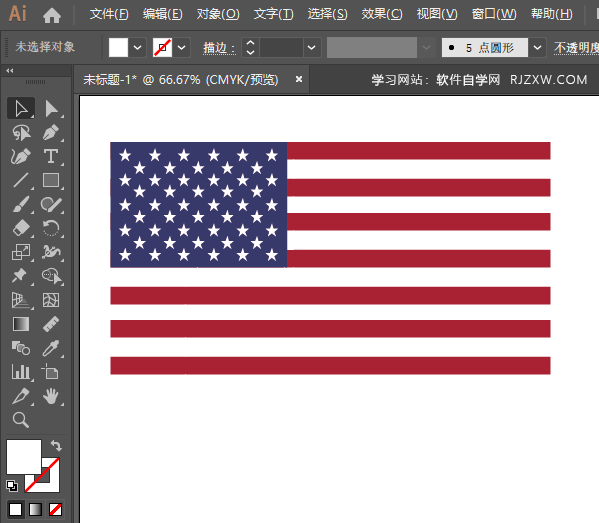
Task: Select the Blend tool
Action: click(21, 348)
